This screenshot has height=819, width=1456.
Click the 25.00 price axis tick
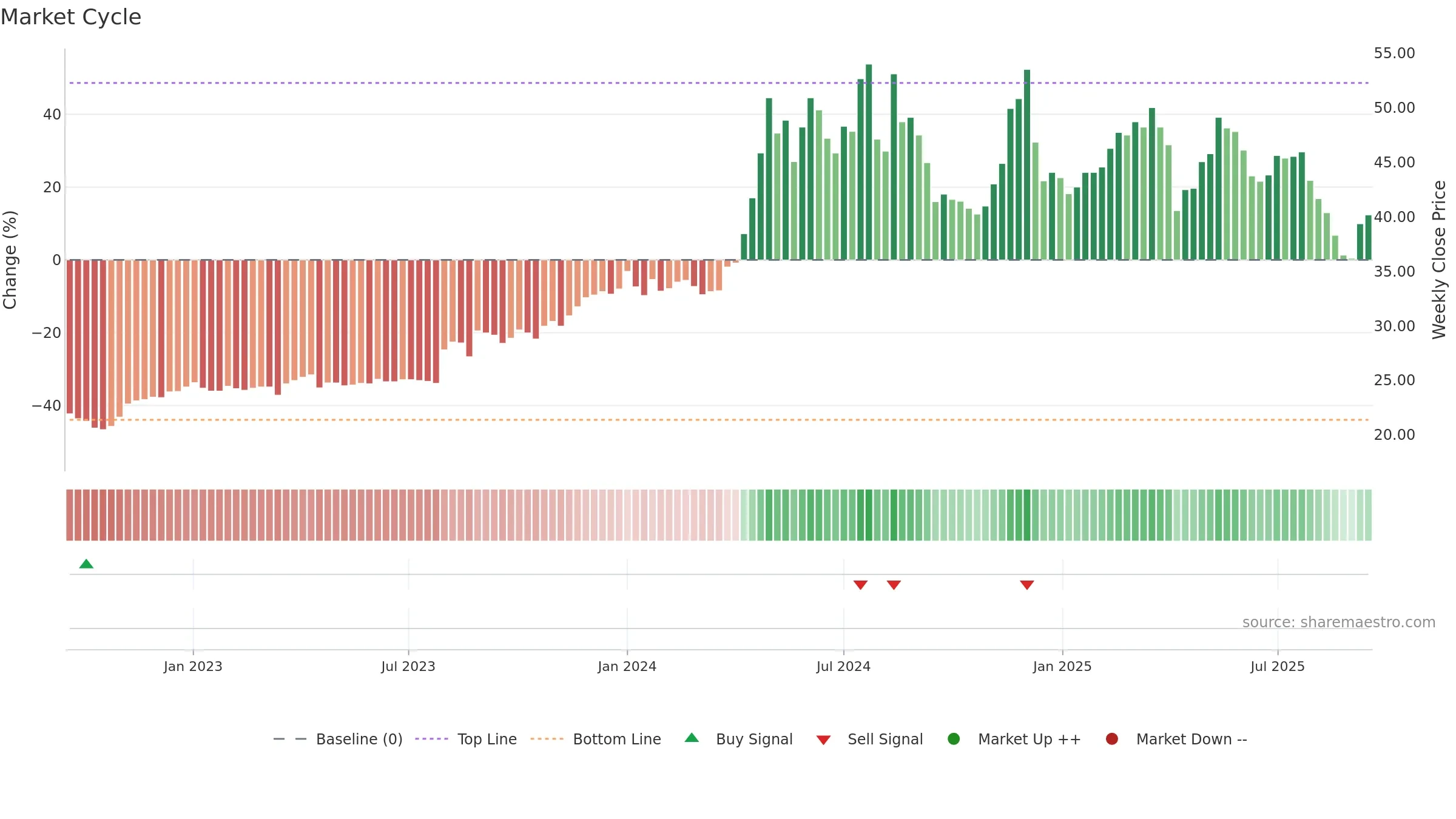click(1394, 380)
